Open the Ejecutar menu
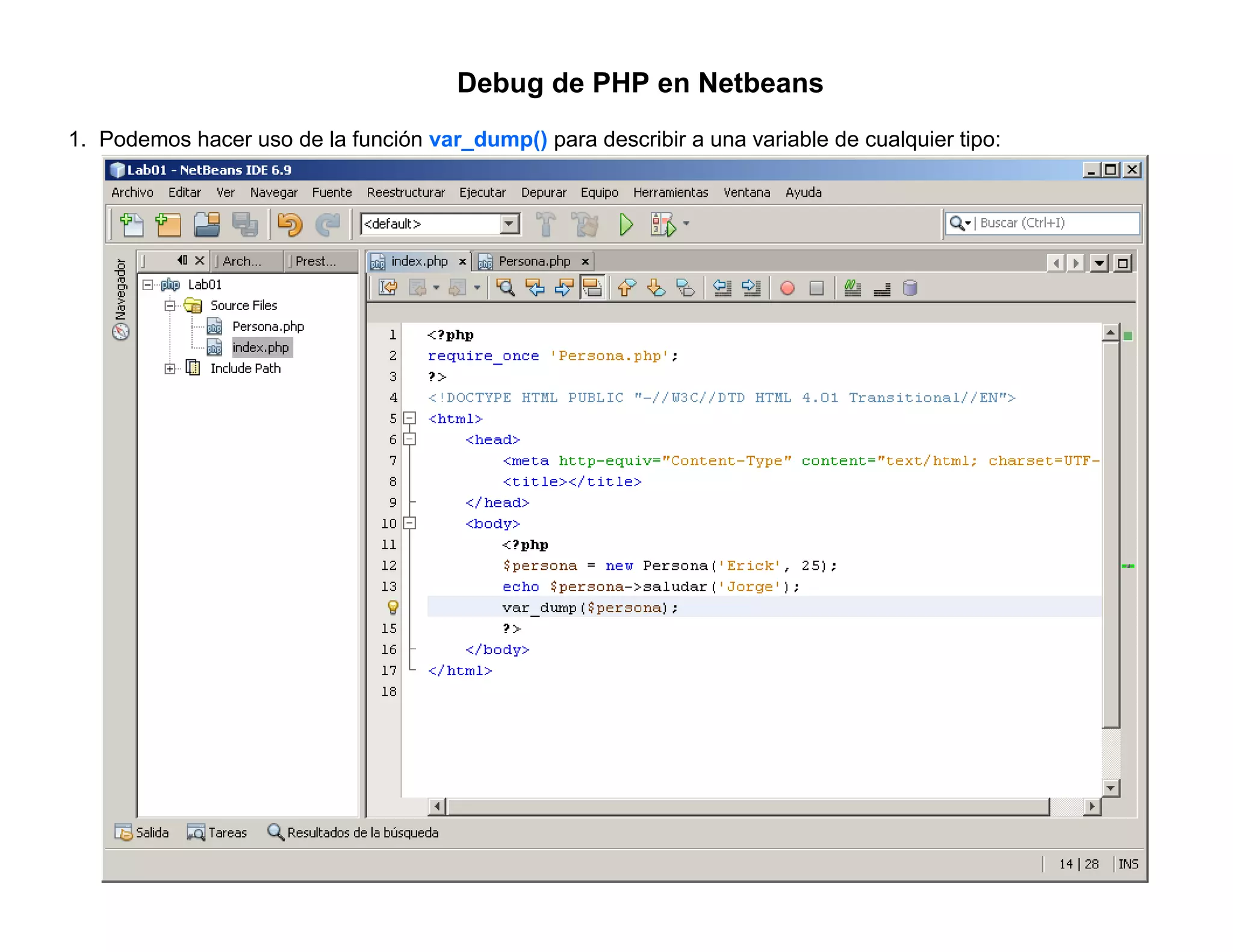 pyautogui.click(x=482, y=193)
